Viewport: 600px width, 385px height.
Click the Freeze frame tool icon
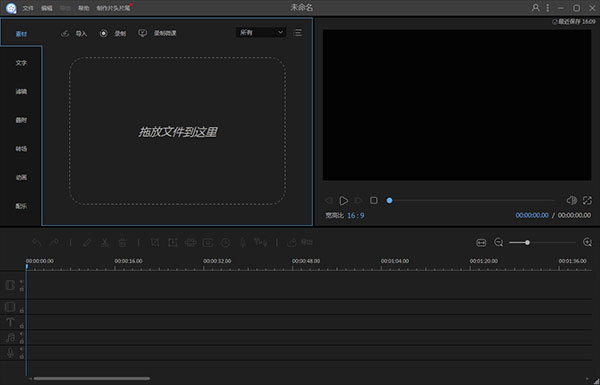(208, 243)
